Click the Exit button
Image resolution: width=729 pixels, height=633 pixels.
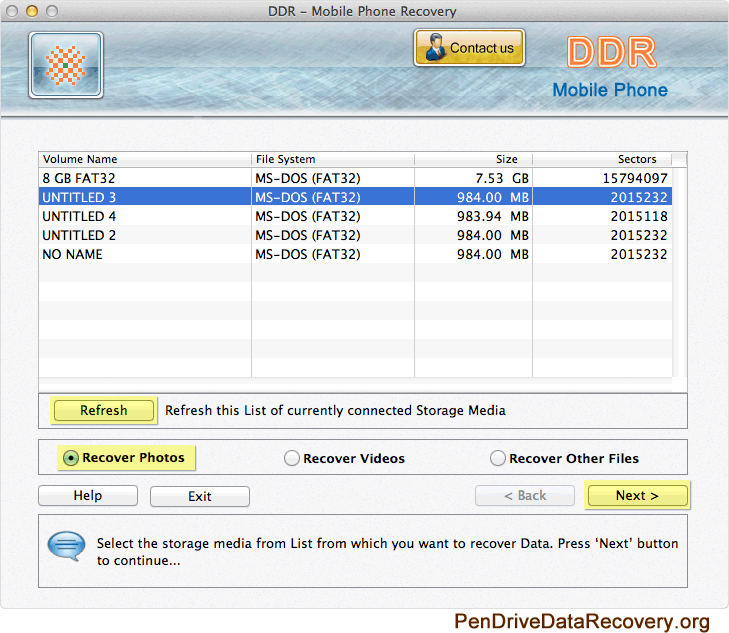199,496
